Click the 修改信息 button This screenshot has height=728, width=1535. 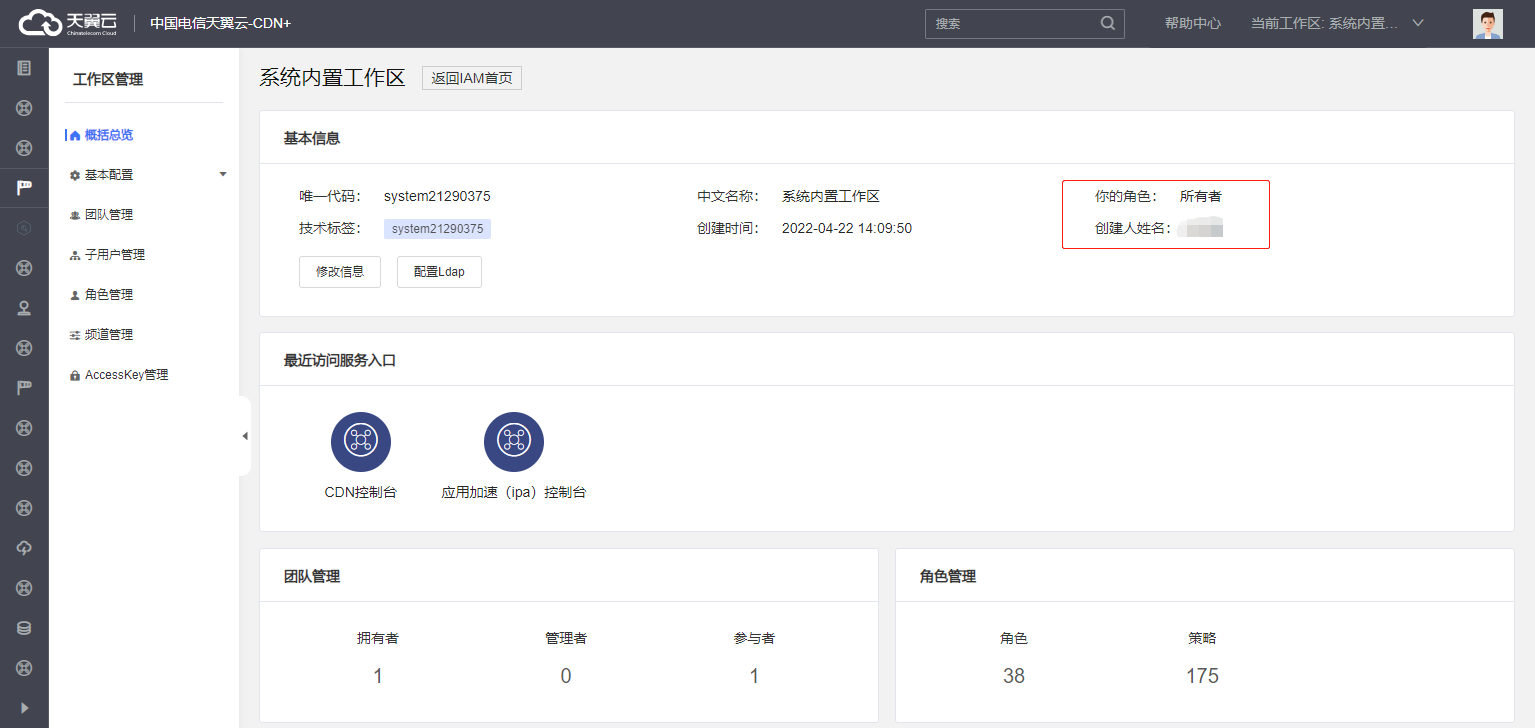339,272
